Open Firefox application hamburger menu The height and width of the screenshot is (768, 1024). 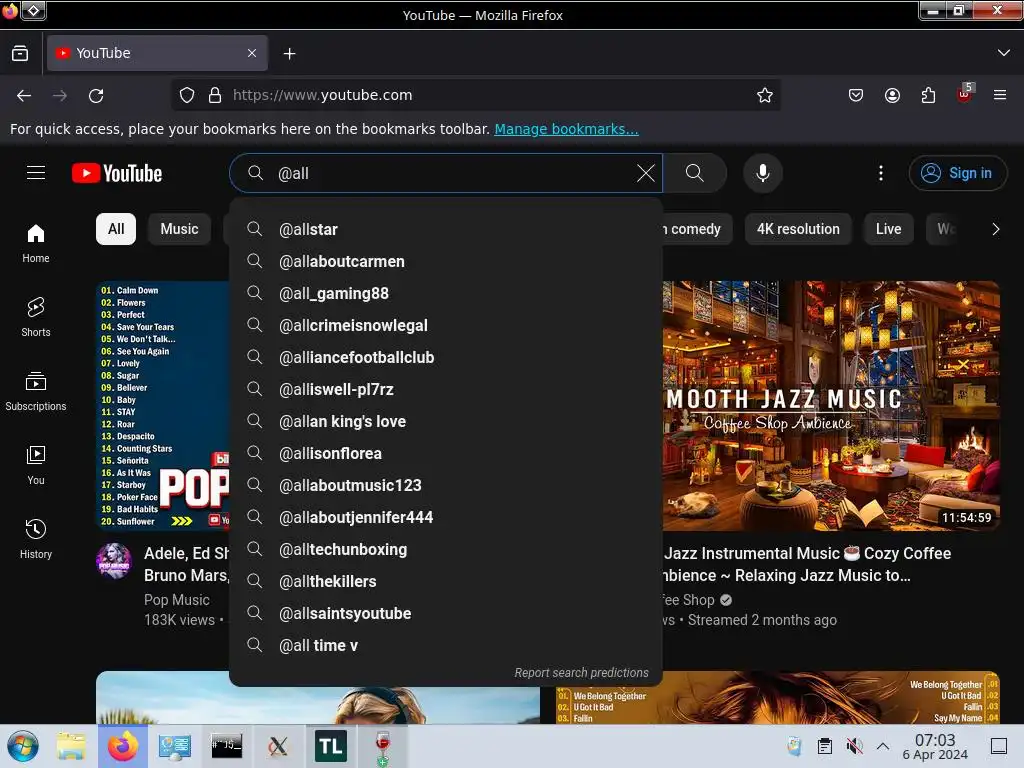1000,95
